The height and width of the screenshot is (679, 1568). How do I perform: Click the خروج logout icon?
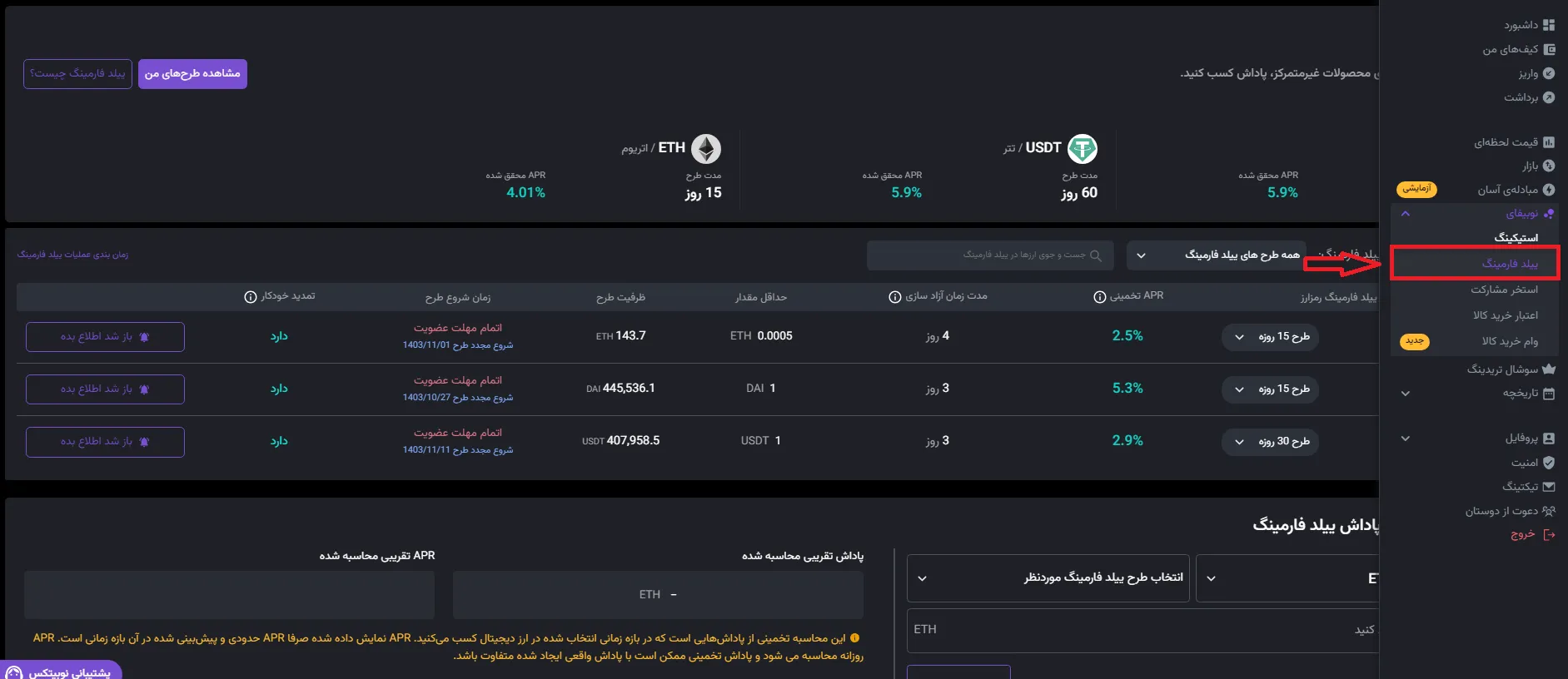1549,534
